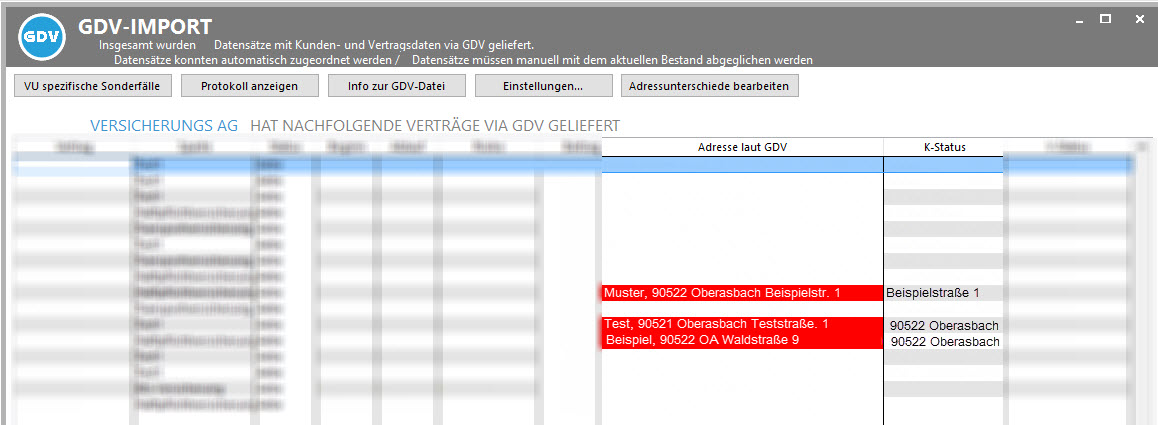The width and height of the screenshot is (1158, 425).
Task: Open VU spezifische Sonderfälle
Action: [x=92, y=86]
